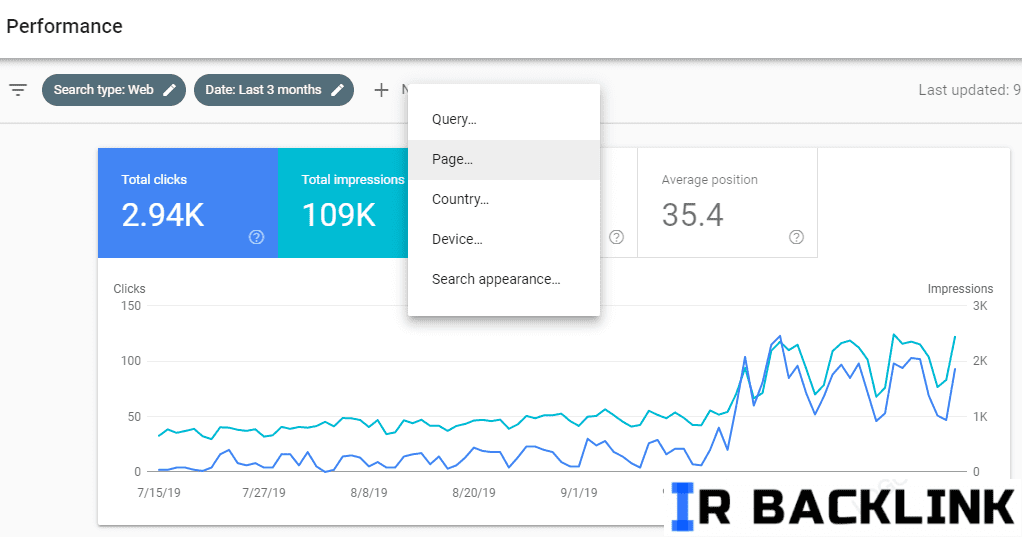
Task: Choose Page… in the filter menu
Action: 452,160
